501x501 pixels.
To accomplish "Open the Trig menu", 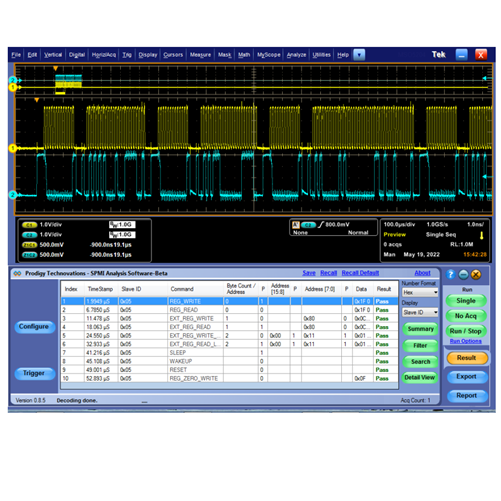I will click(127, 55).
